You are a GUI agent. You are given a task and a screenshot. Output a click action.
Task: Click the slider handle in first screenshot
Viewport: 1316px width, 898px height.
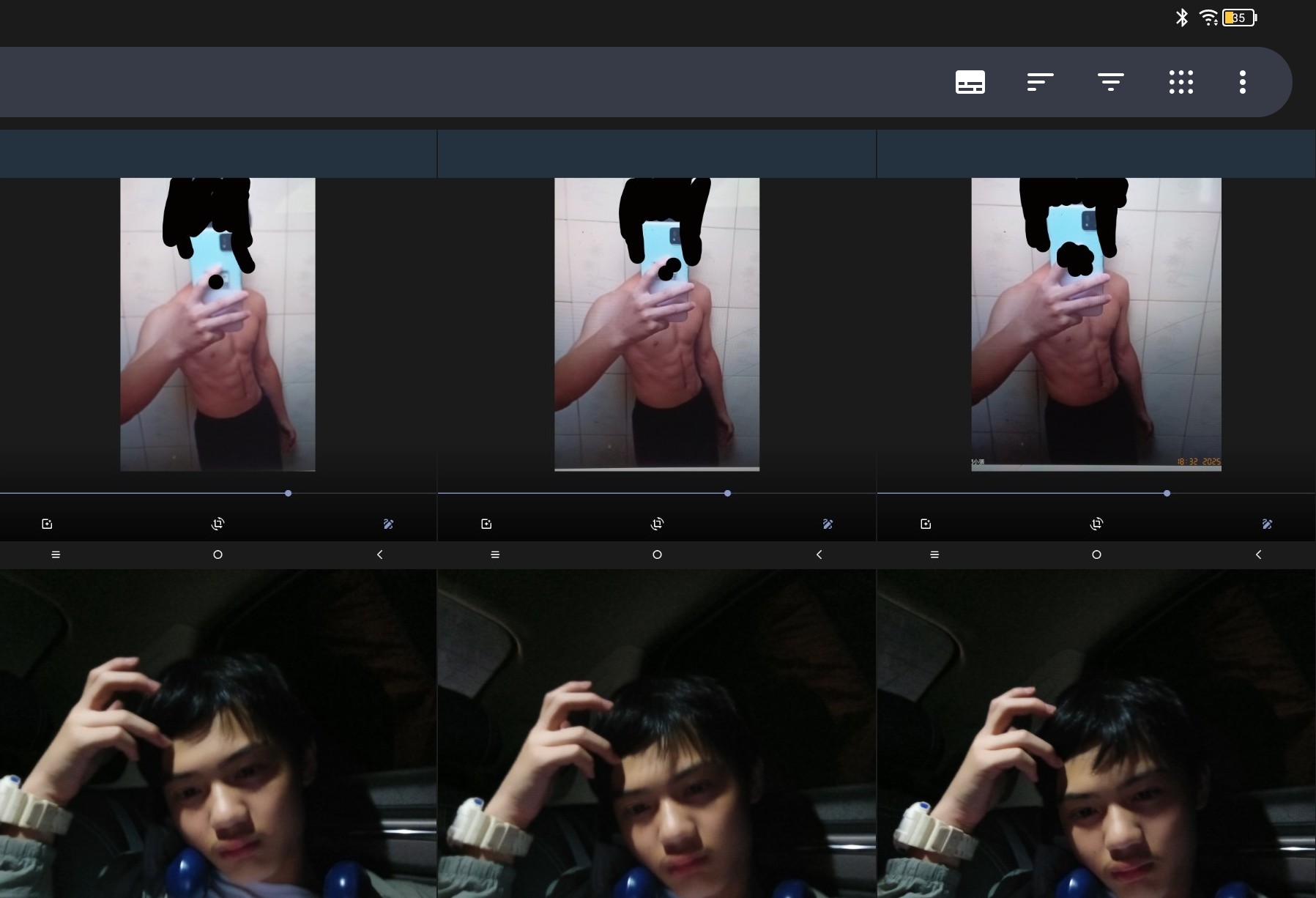pyautogui.click(x=289, y=493)
